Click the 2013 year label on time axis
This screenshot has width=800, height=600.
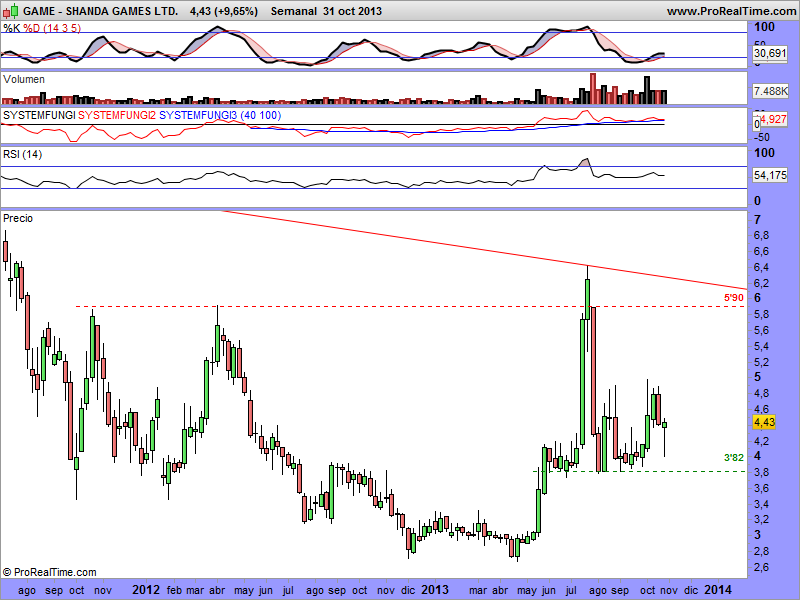tap(435, 590)
